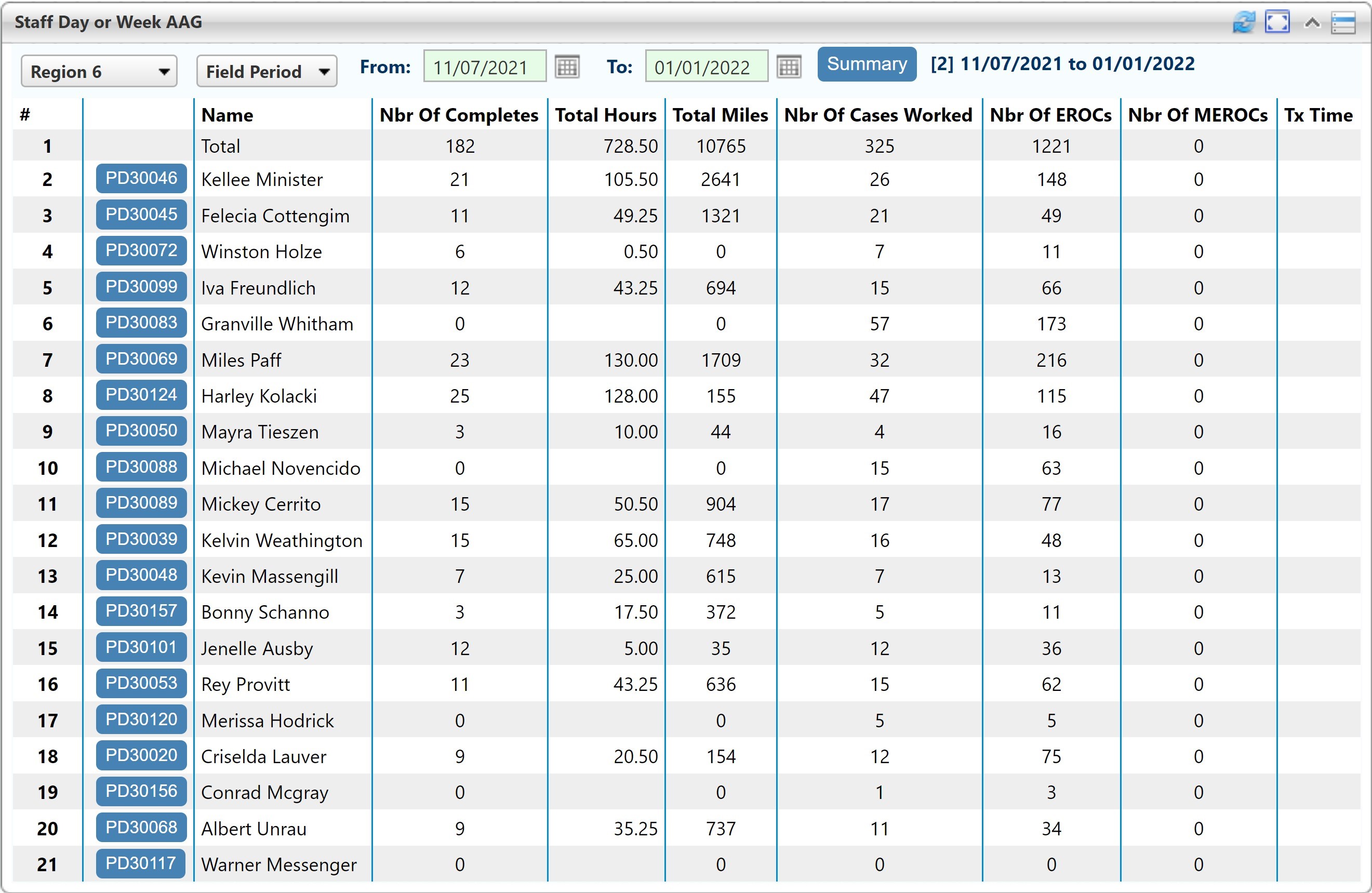This screenshot has width=1372, height=893.
Task: Sort by Total Hours header
Action: pos(606,115)
